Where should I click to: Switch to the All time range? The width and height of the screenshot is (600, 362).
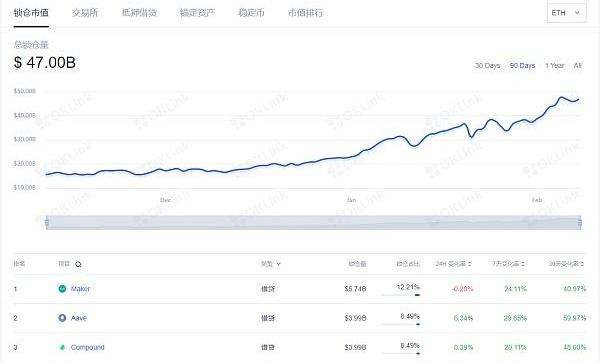pyautogui.click(x=577, y=65)
